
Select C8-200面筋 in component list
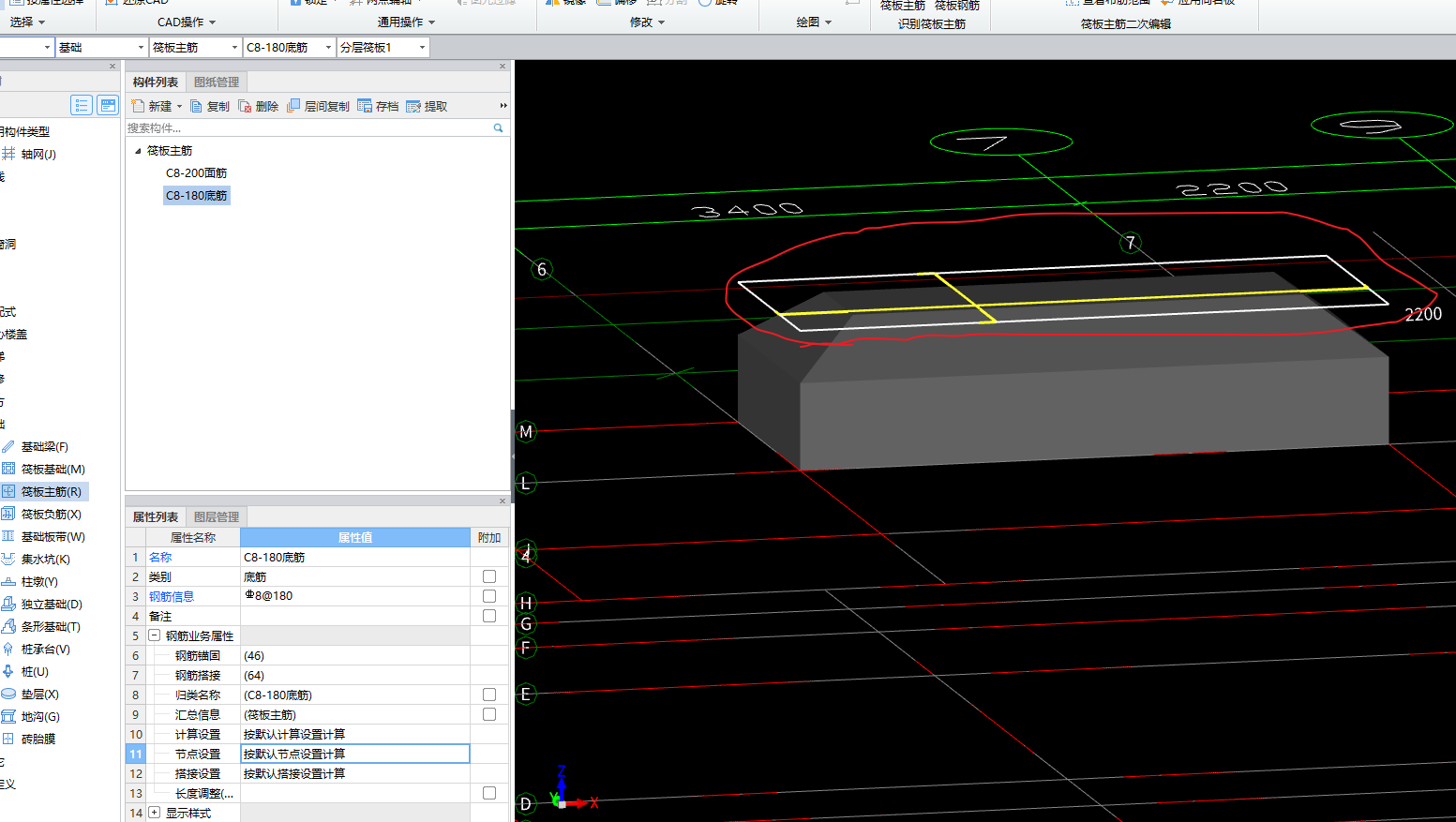[196, 173]
